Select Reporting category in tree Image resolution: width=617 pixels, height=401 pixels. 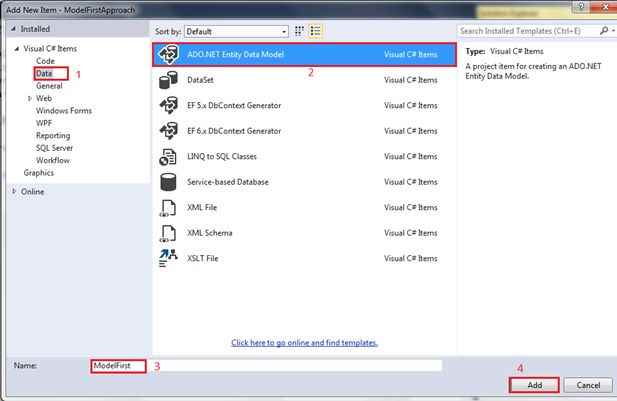click(x=53, y=136)
